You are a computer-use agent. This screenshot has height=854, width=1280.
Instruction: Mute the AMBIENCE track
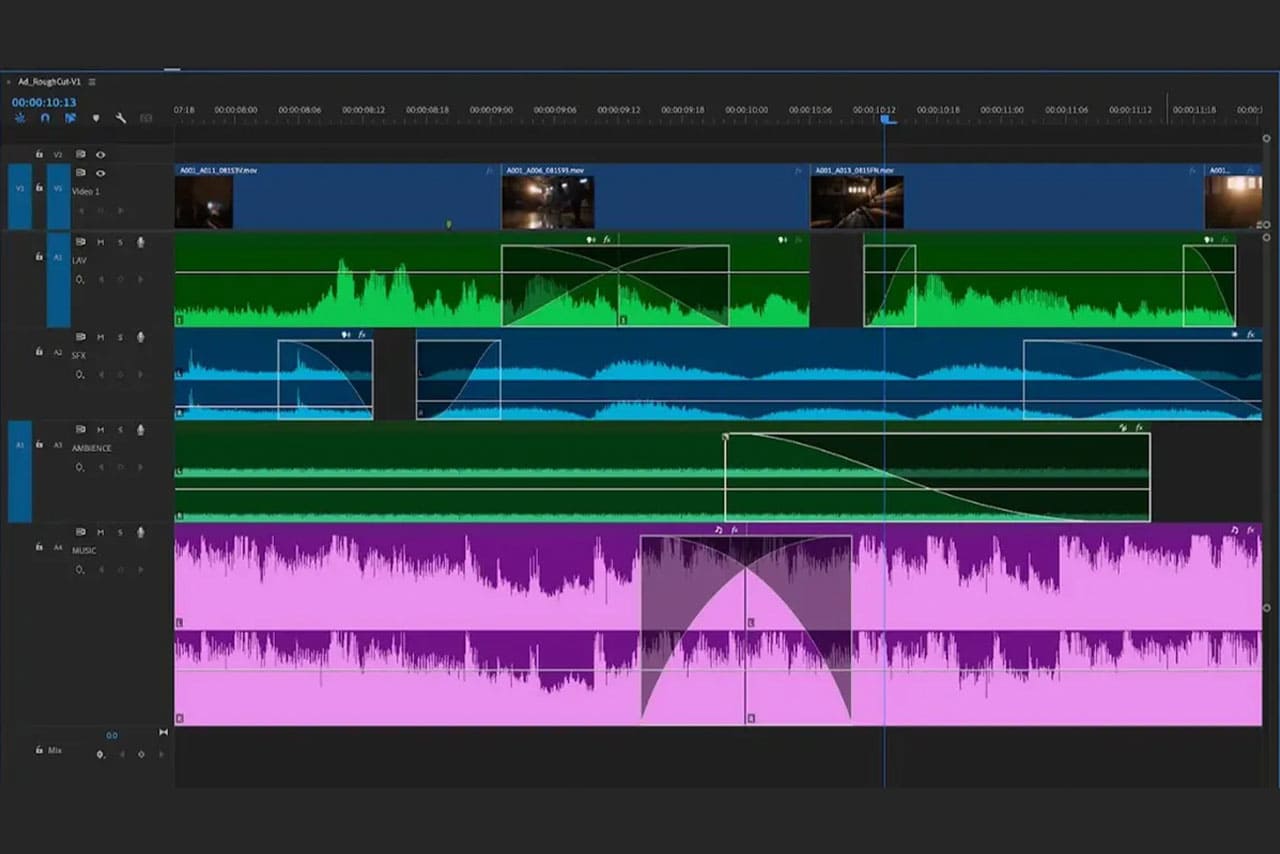click(100, 429)
